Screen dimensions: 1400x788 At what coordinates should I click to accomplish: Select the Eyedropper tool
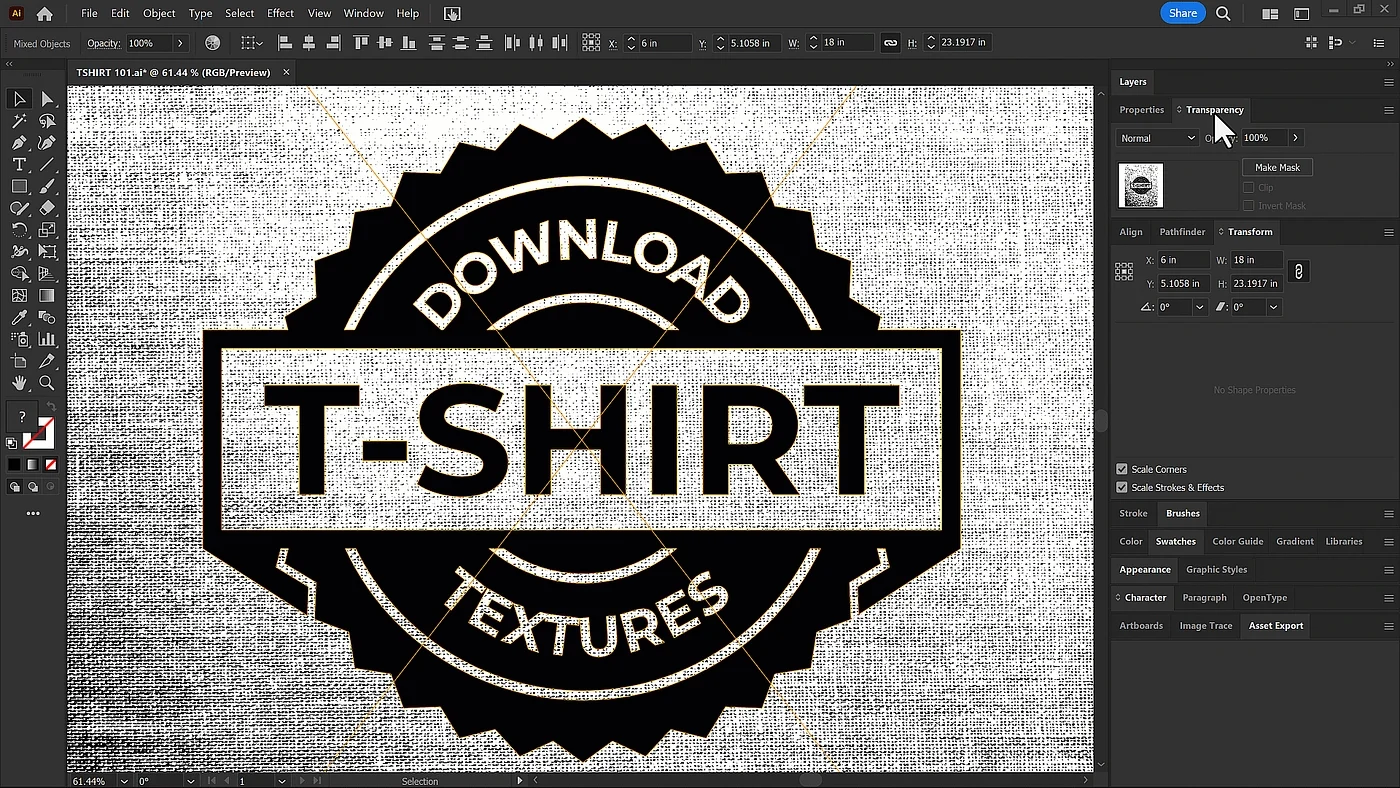(19, 318)
